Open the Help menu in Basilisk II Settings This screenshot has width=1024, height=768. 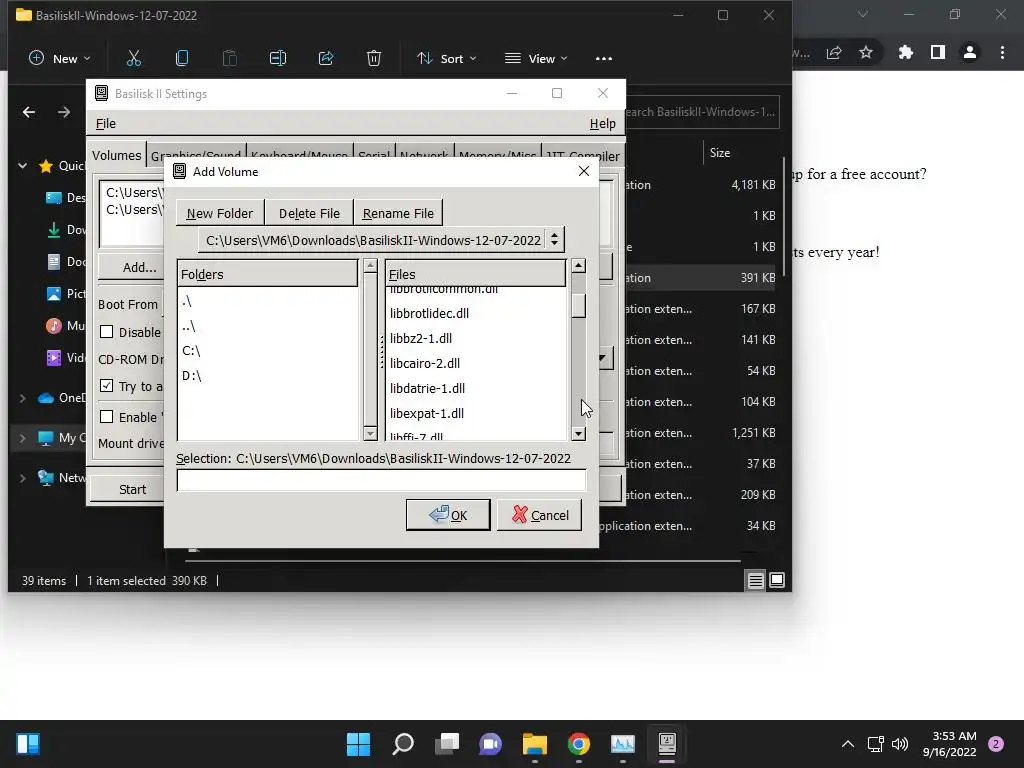pos(602,123)
